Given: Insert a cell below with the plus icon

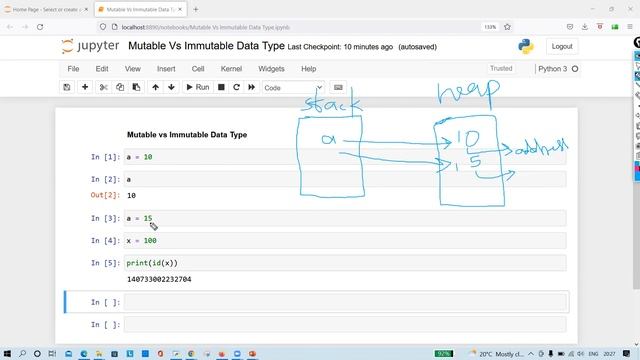Looking at the screenshot, I should (x=85, y=87).
